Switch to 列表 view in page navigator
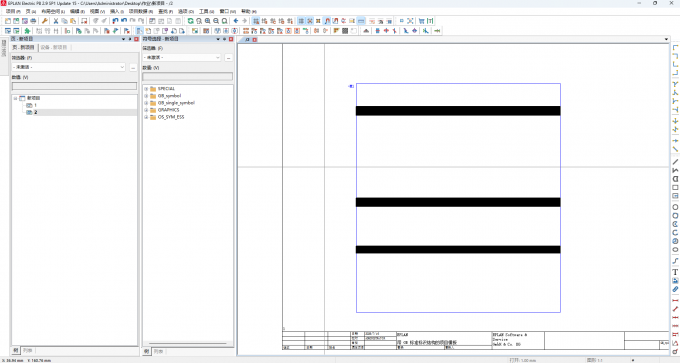 (28, 350)
